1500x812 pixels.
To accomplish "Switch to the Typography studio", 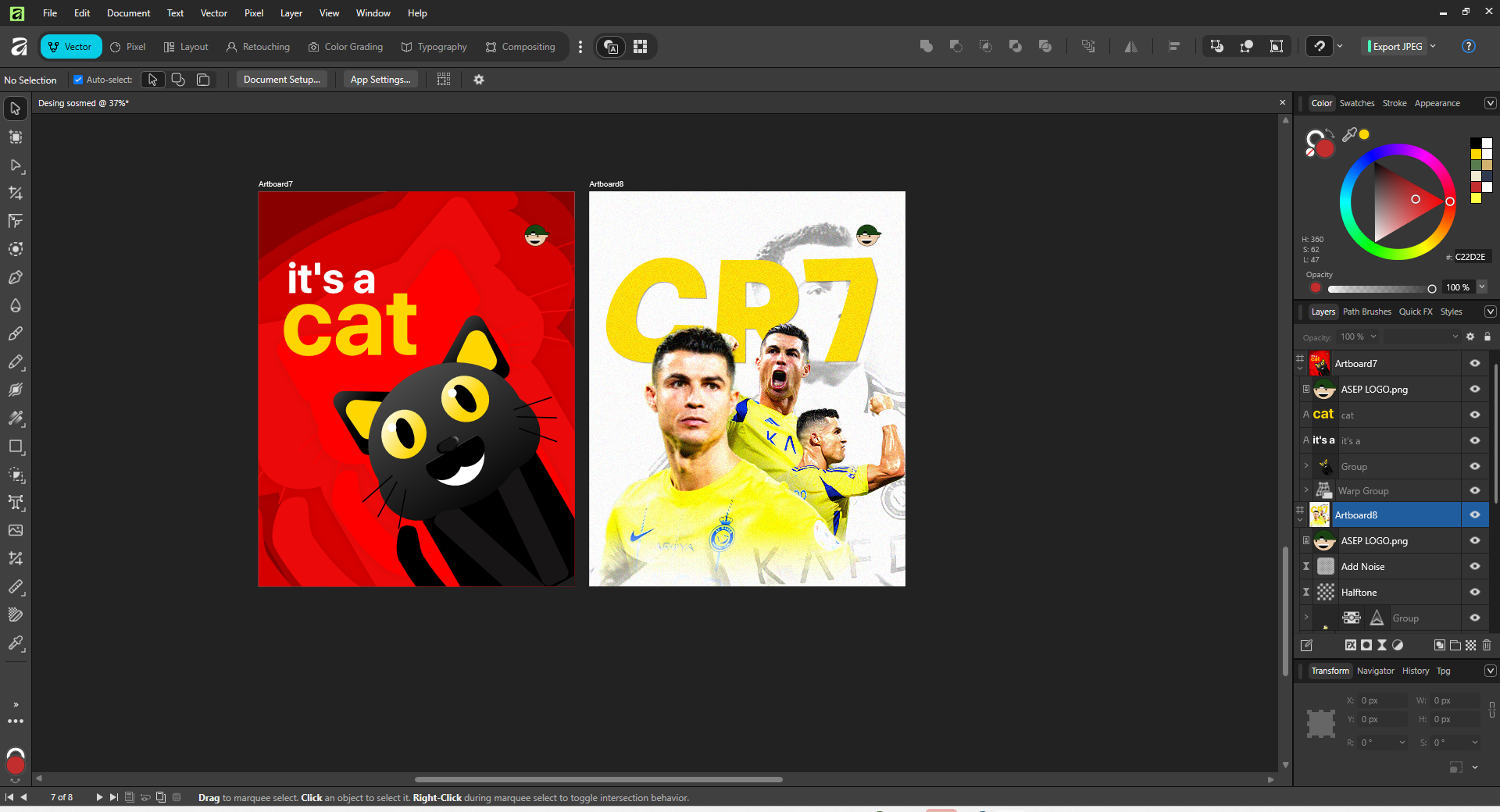I will (x=434, y=47).
